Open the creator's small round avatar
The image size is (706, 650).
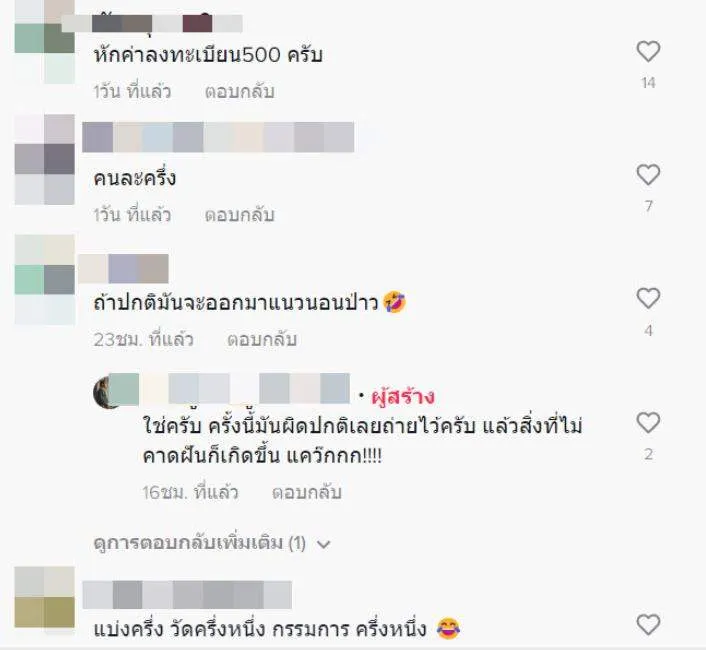[107, 392]
